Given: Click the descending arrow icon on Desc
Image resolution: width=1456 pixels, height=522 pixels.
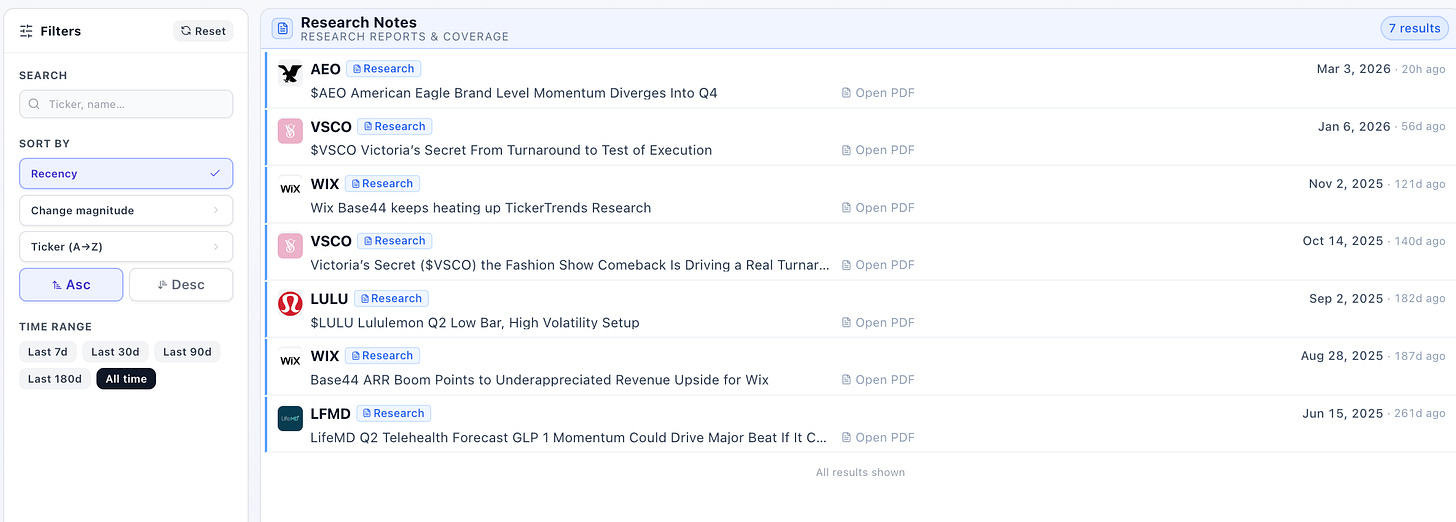Looking at the screenshot, I should coord(162,285).
